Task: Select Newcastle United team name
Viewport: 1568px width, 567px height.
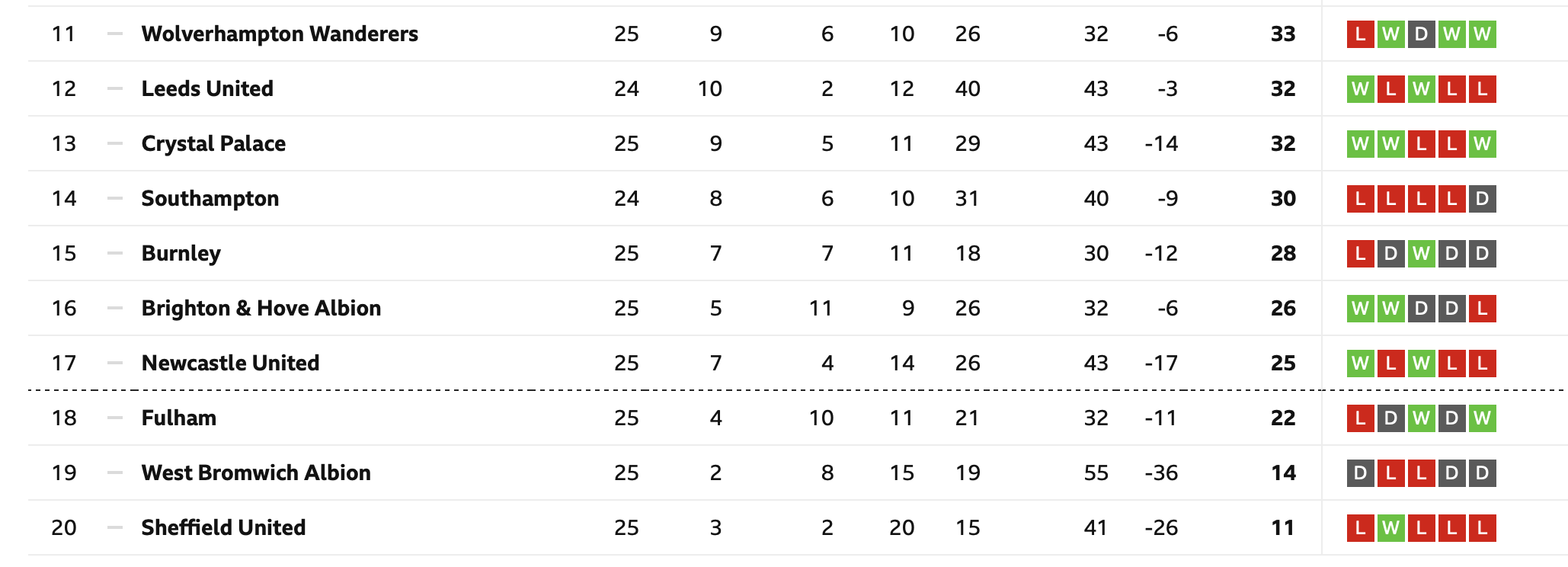Action: click(x=230, y=363)
